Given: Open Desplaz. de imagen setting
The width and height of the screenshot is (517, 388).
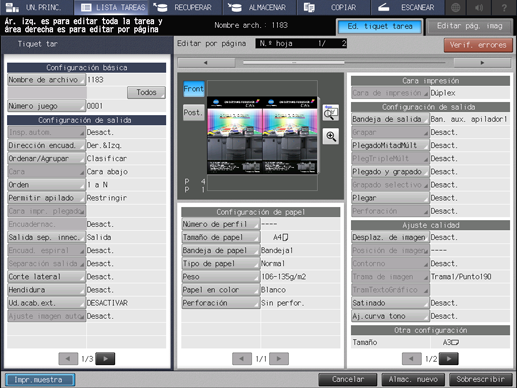Looking at the screenshot, I should click(x=390, y=237).
